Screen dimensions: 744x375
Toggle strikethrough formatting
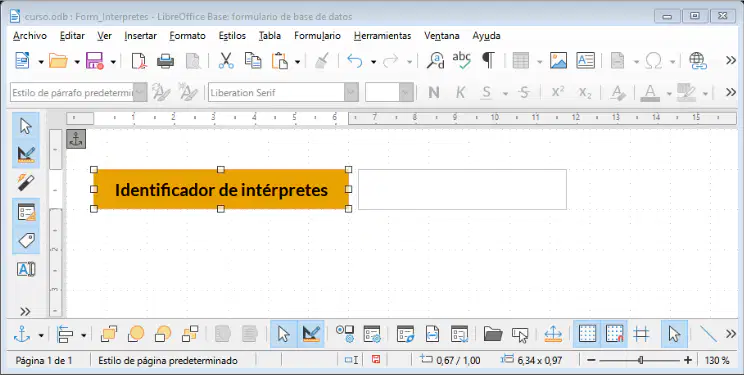coord(524,93)
